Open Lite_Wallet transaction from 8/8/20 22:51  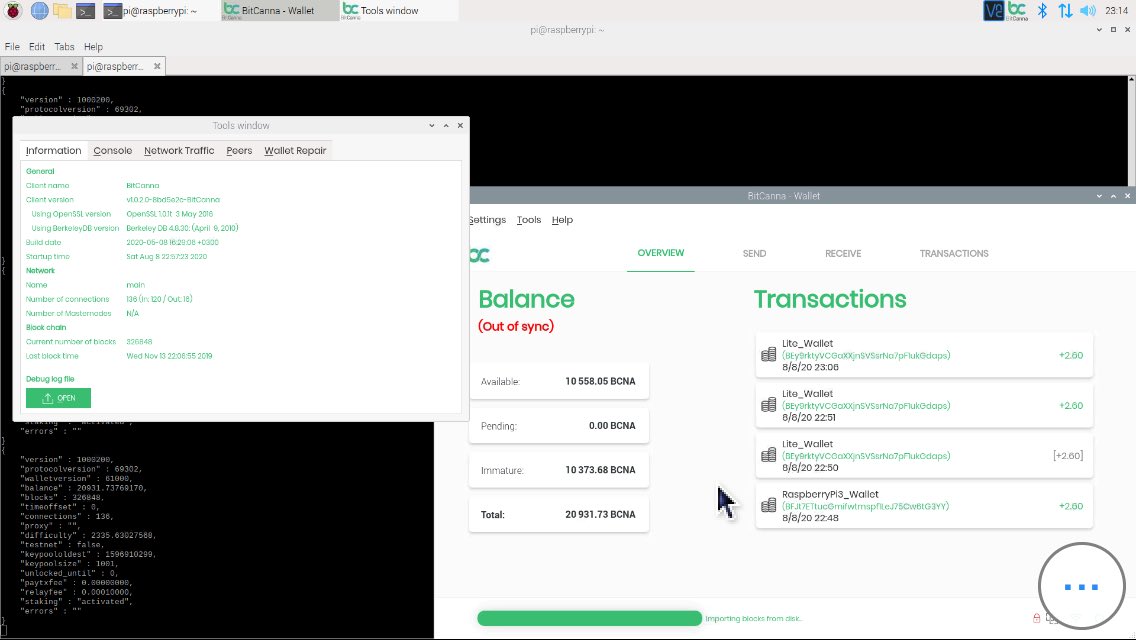924,405
